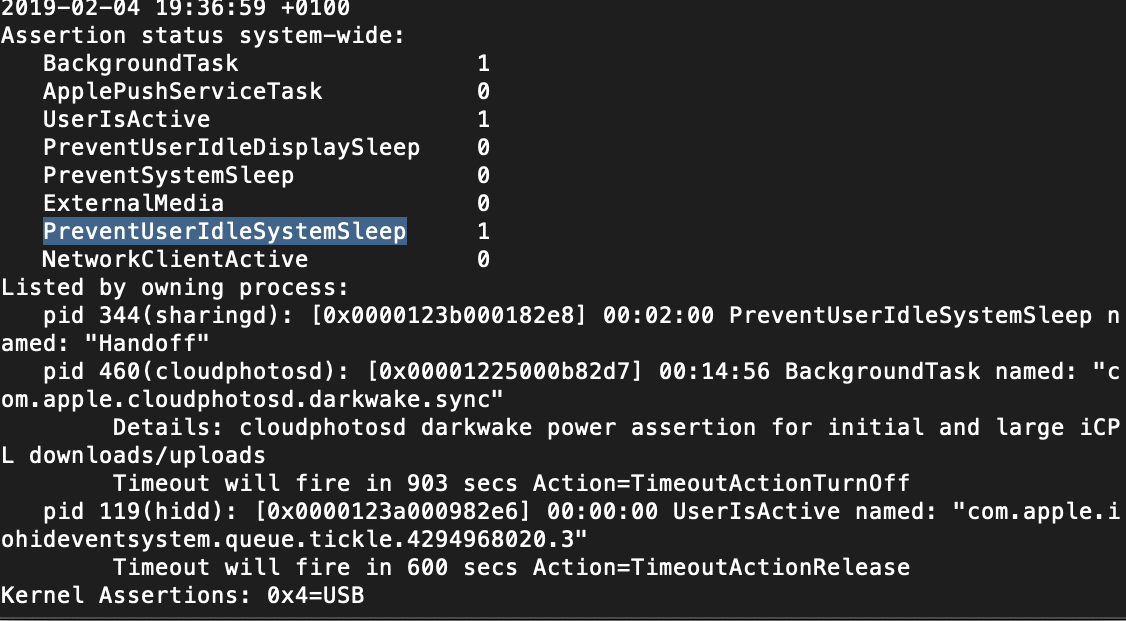Click the BackgroundTask assertion line
This screenshot has width=1126, height=621.
coord(141,64)
